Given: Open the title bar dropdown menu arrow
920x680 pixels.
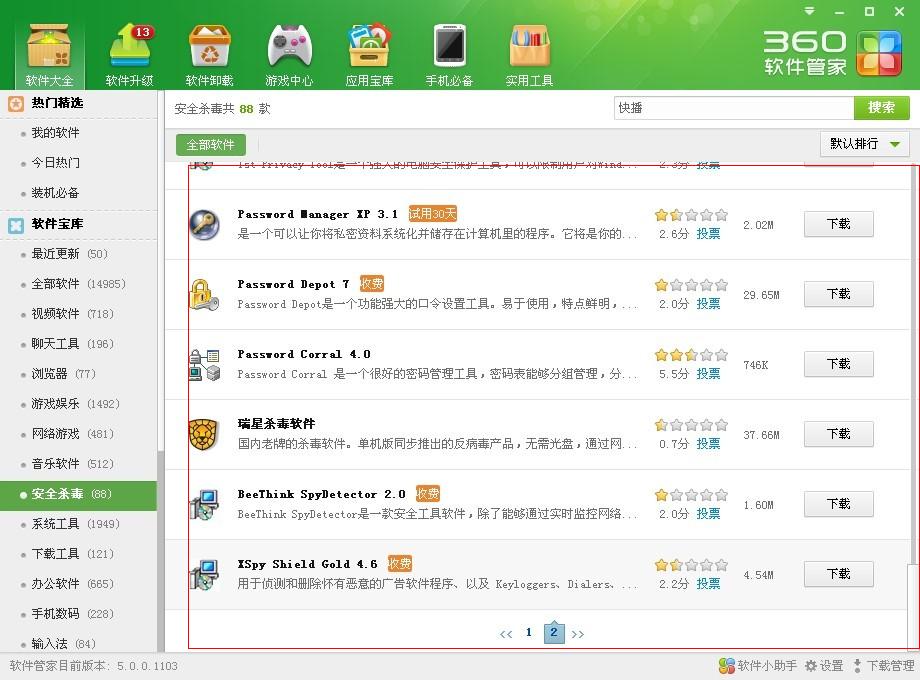Looking at the screenshot, I should 810,11.
